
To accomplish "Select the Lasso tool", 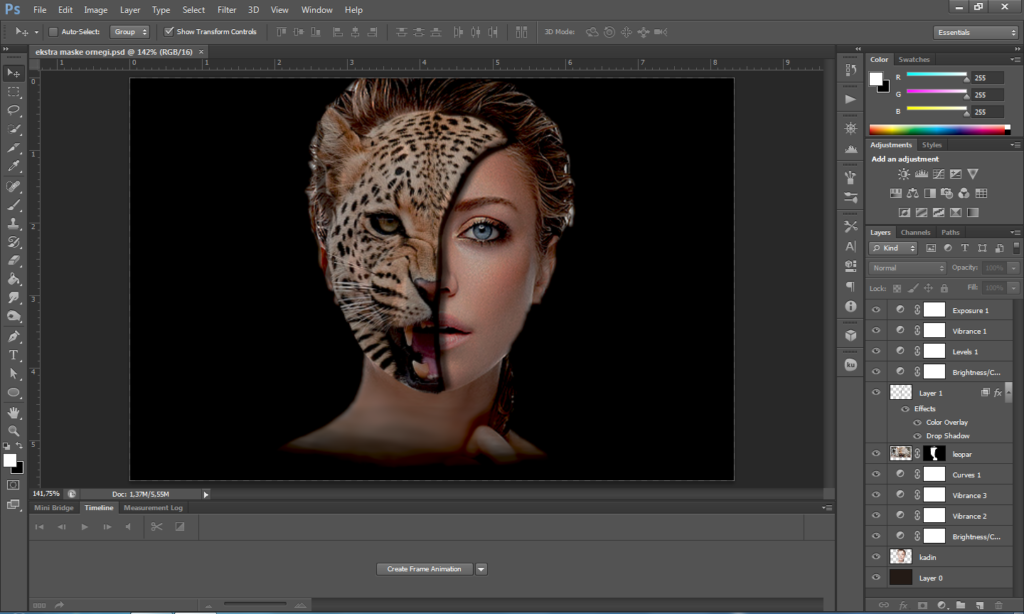I will [x=14, y=110].
